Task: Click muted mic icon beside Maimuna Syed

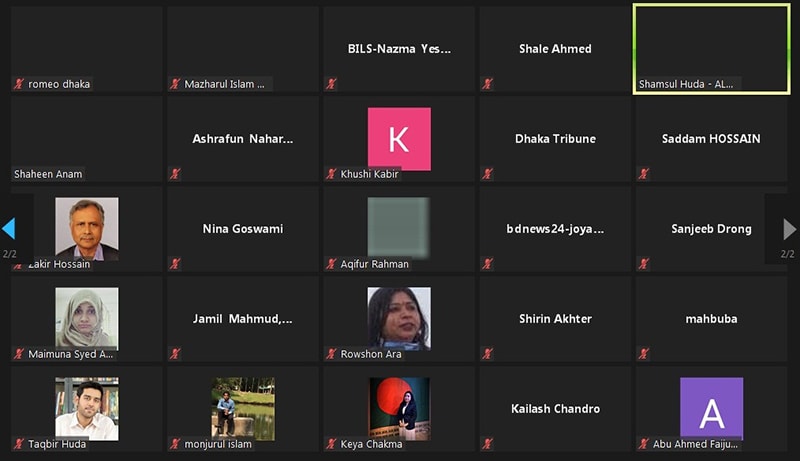Action: click(x=19, y=354)
